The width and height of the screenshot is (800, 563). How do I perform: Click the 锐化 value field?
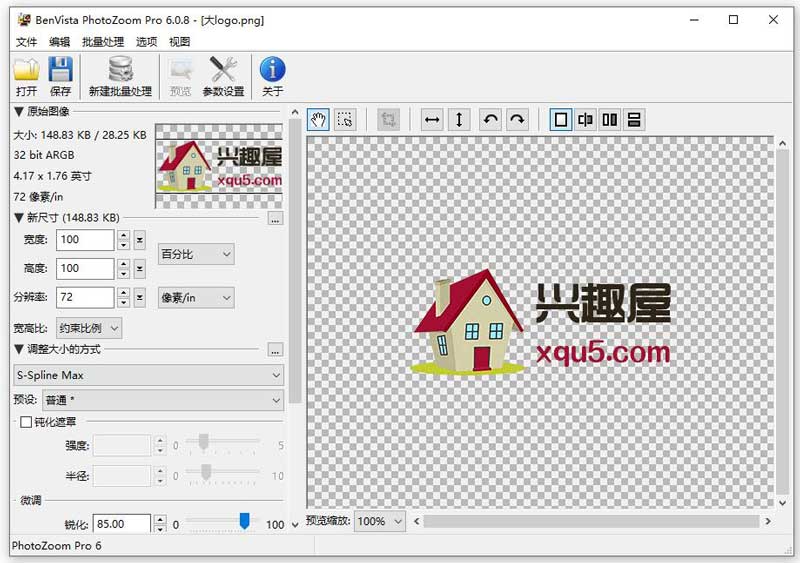point(122,524)
